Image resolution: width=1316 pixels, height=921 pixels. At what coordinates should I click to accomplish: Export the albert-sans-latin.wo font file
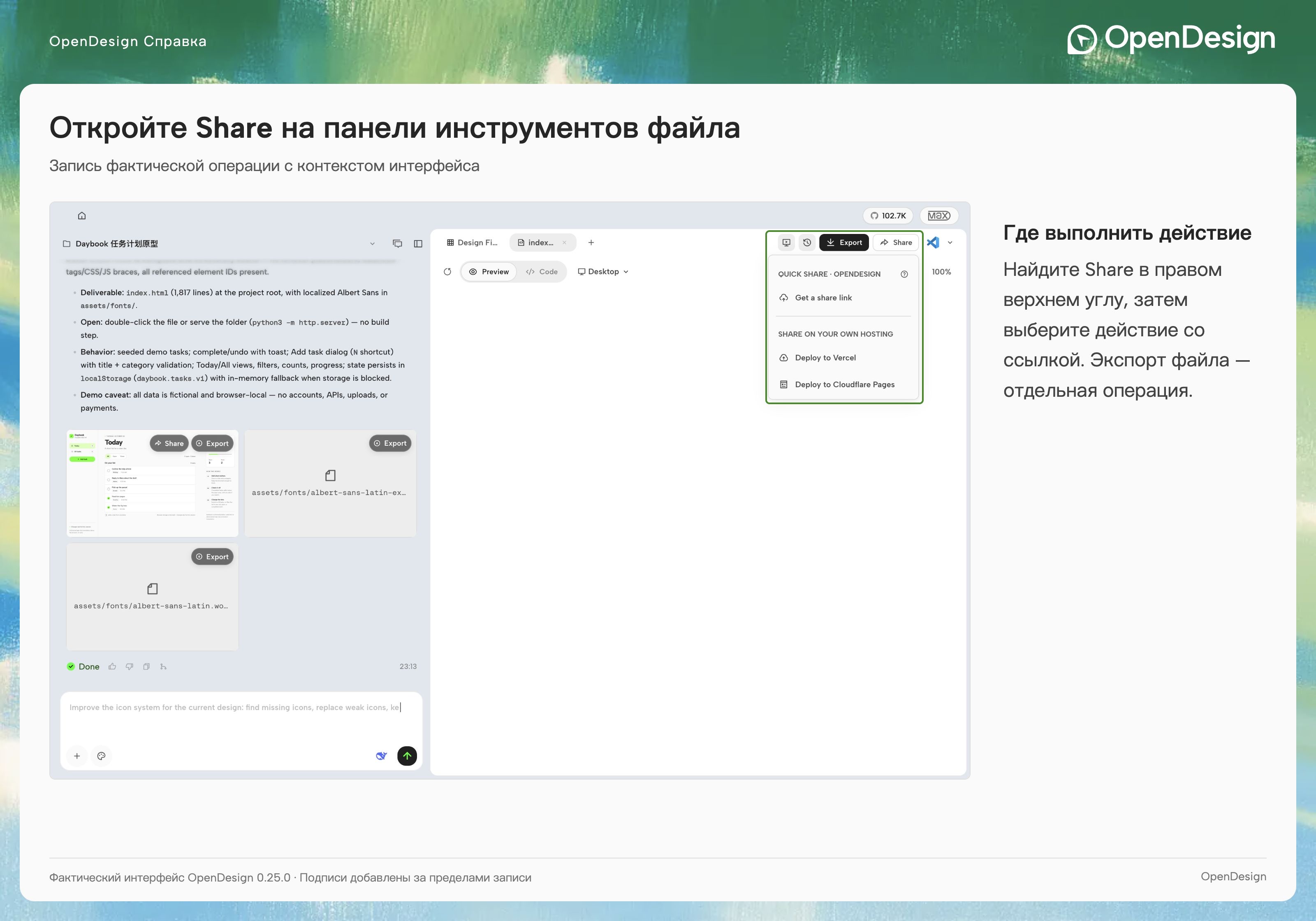tap(212, 556)
